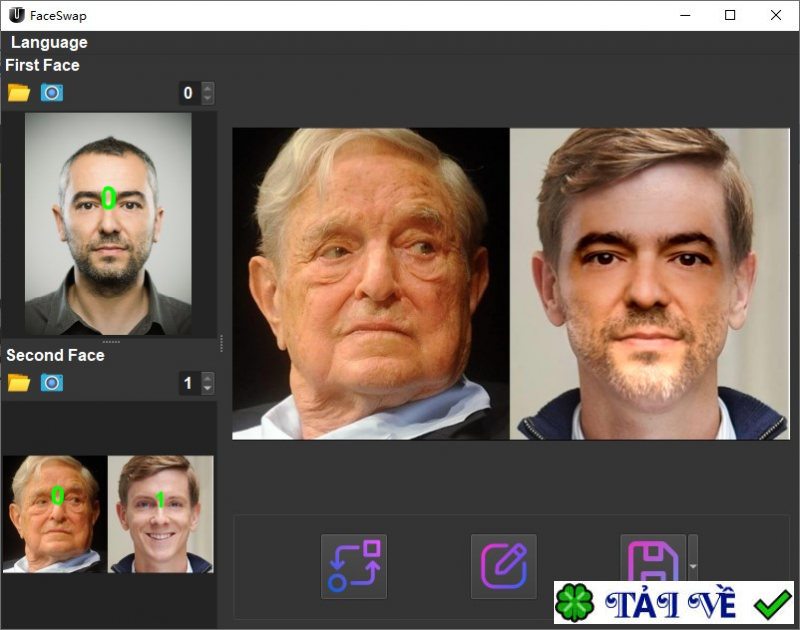Open folder icon under Second Face
800x630 pixels.
[19, 383]
